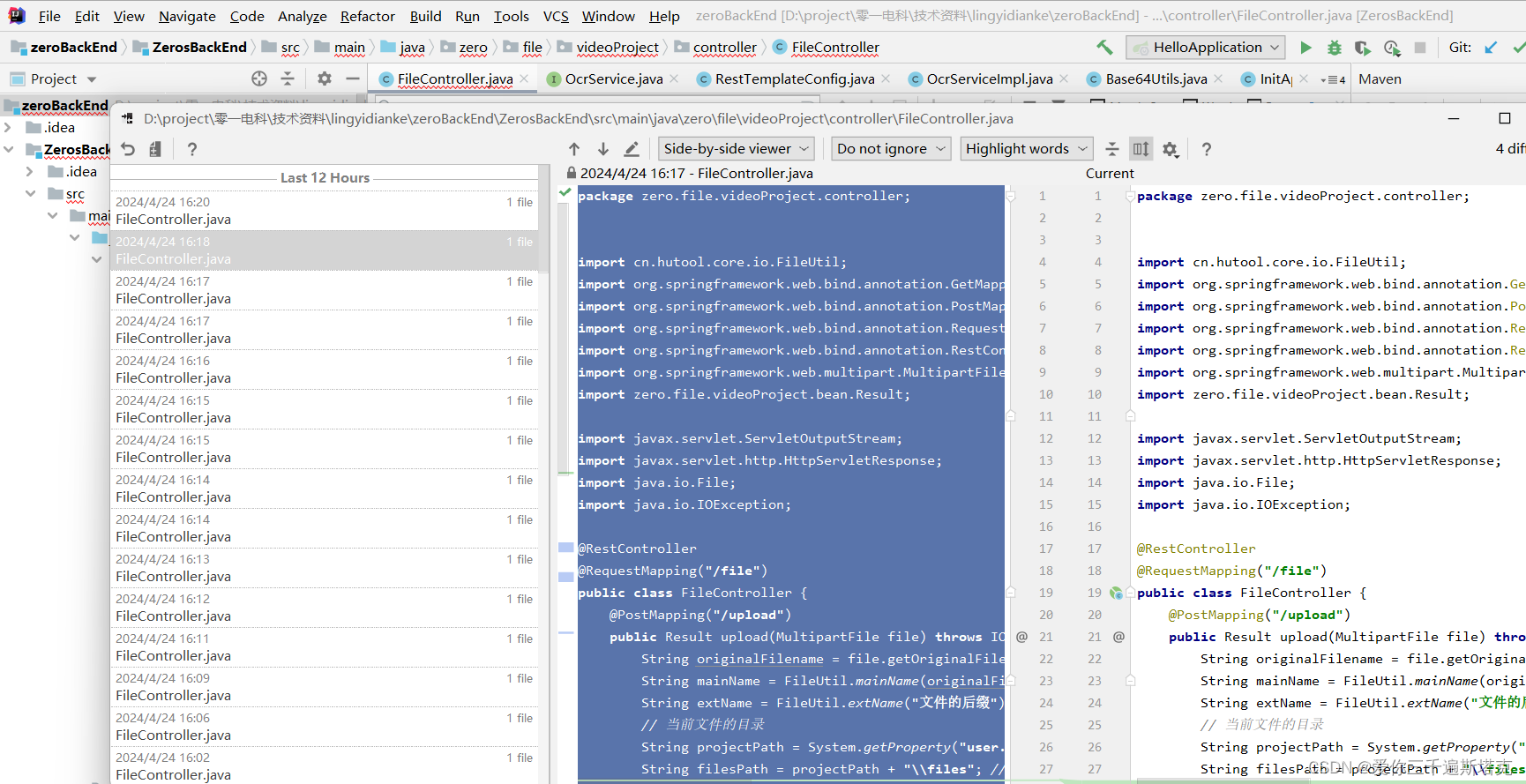Build the project with the hammer icon
1526x784 pixels.
1104,48
